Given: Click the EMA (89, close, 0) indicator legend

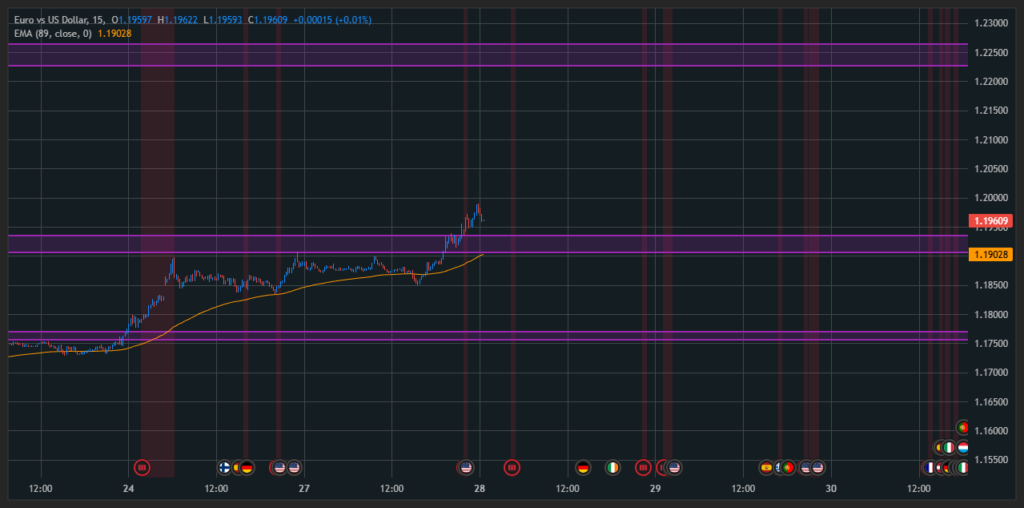Looking at the screenshot, I should 50,33.
